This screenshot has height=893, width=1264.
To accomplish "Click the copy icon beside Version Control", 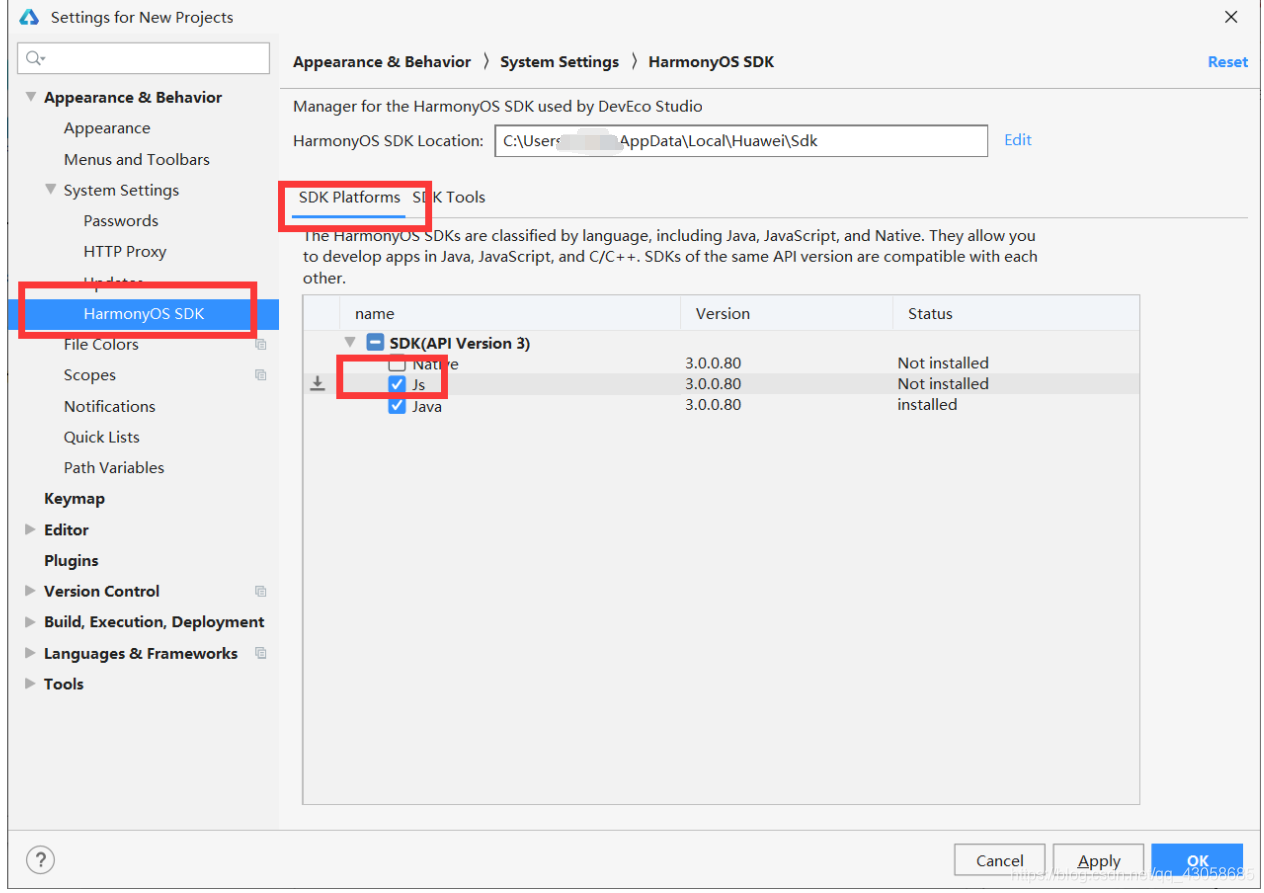I will [261, 591].
